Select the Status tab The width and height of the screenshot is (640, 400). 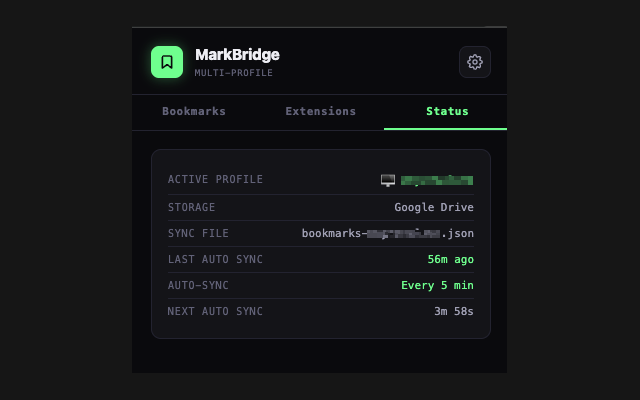[x=446, y=111]
